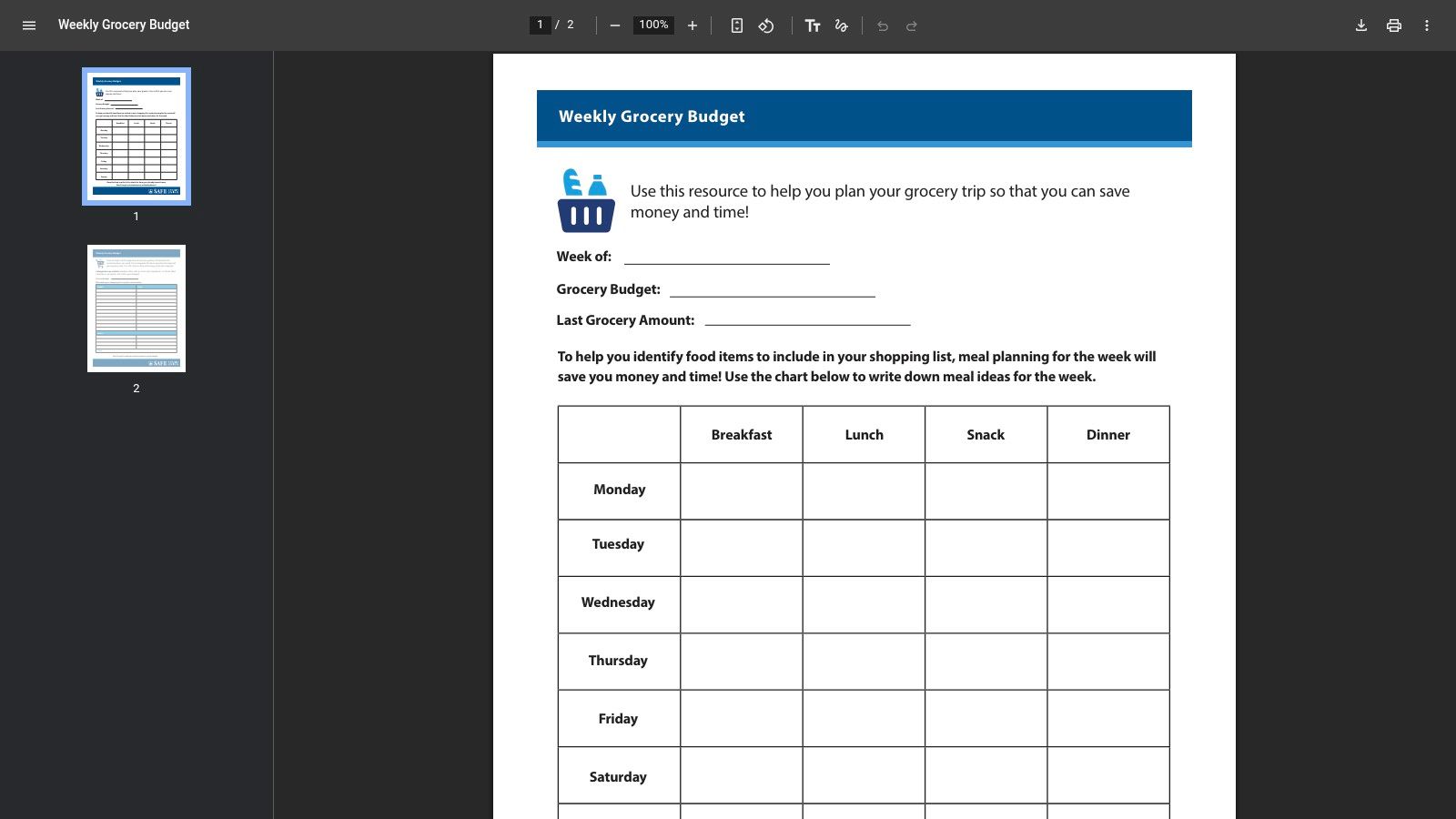Click the Monday row label
Image resolution: width=1456 pixels, height=819 pixels.
tap(620, 490)
